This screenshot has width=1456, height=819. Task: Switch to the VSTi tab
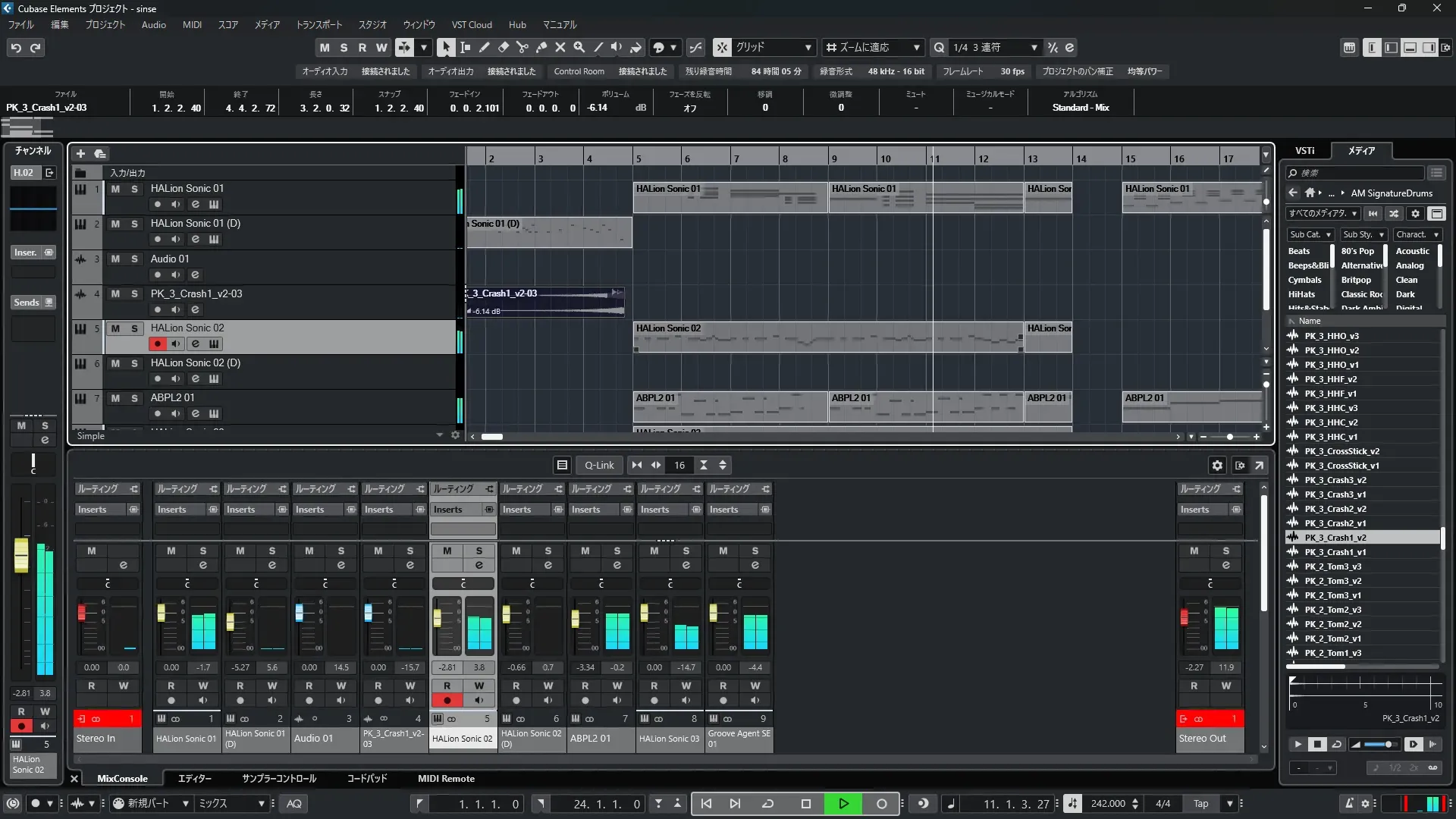tap(1304, 151)
